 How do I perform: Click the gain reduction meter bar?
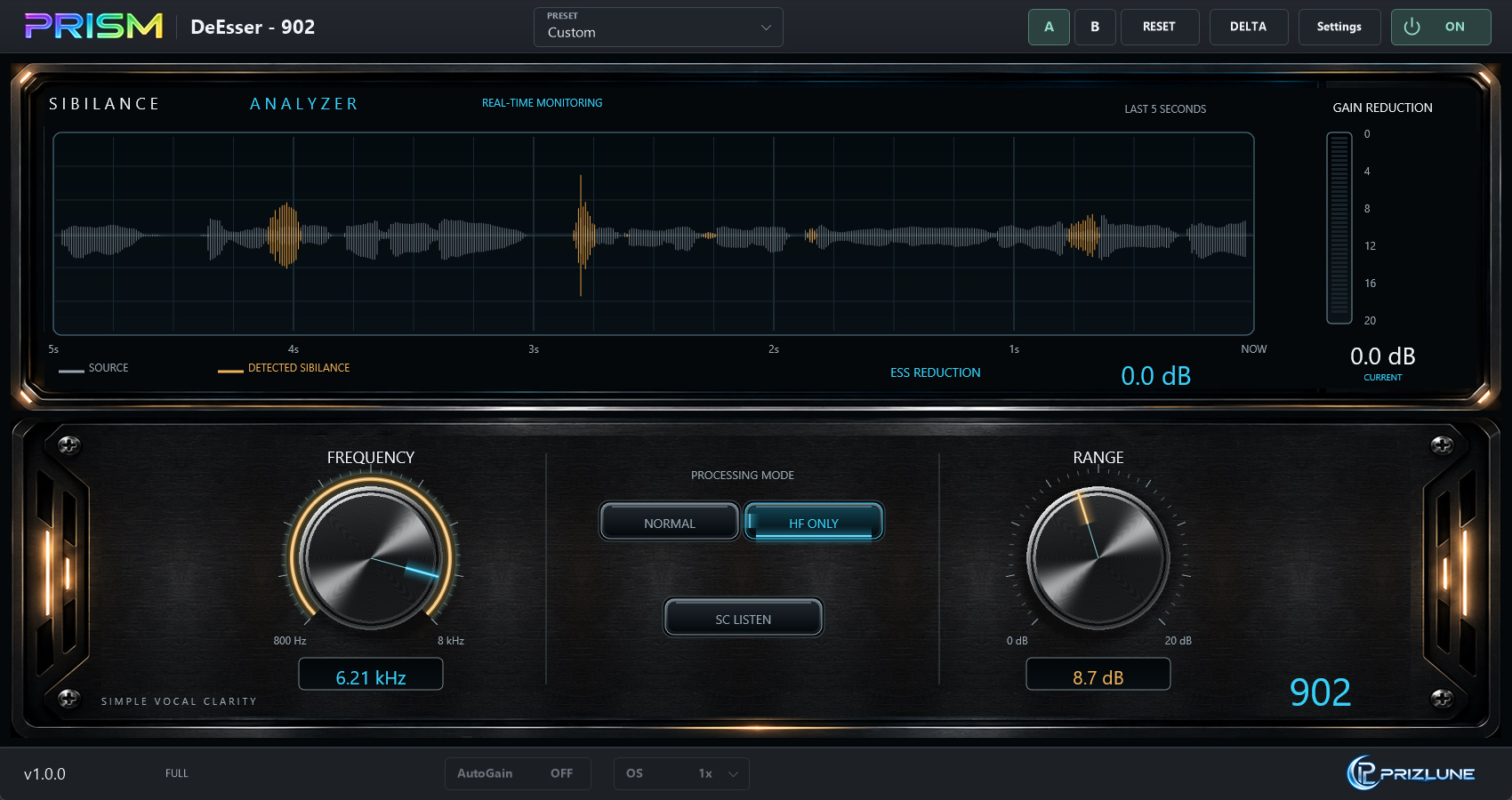(1339, 228)
